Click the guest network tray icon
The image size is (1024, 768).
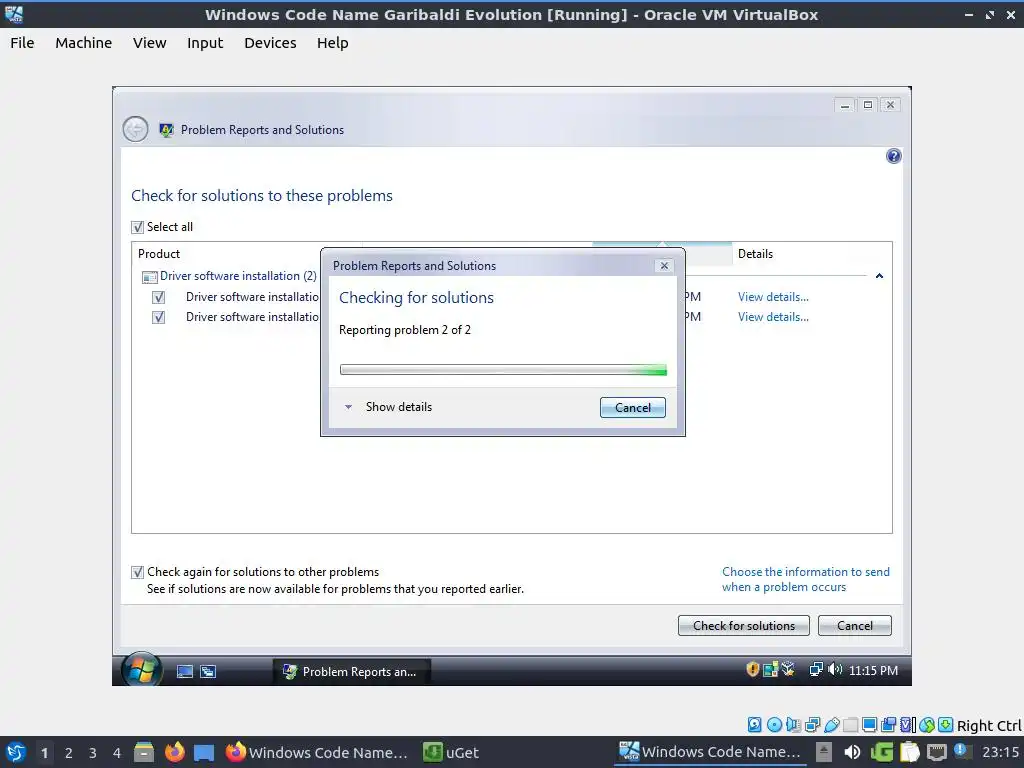tap(816, 669)
